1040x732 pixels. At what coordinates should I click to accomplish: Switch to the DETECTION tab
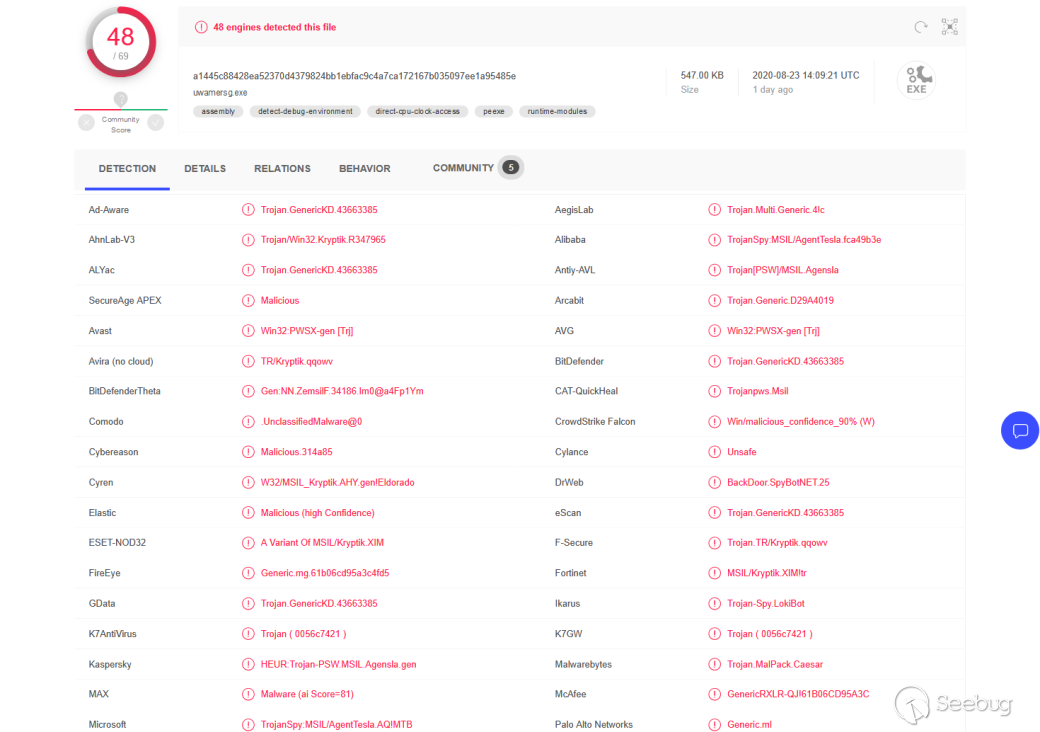coord(127,168)
